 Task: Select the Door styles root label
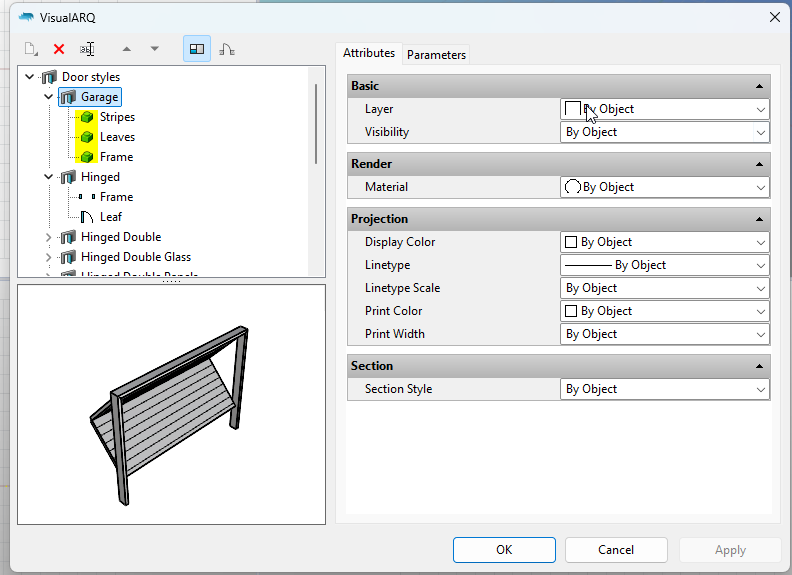click(x=91, y=77)
